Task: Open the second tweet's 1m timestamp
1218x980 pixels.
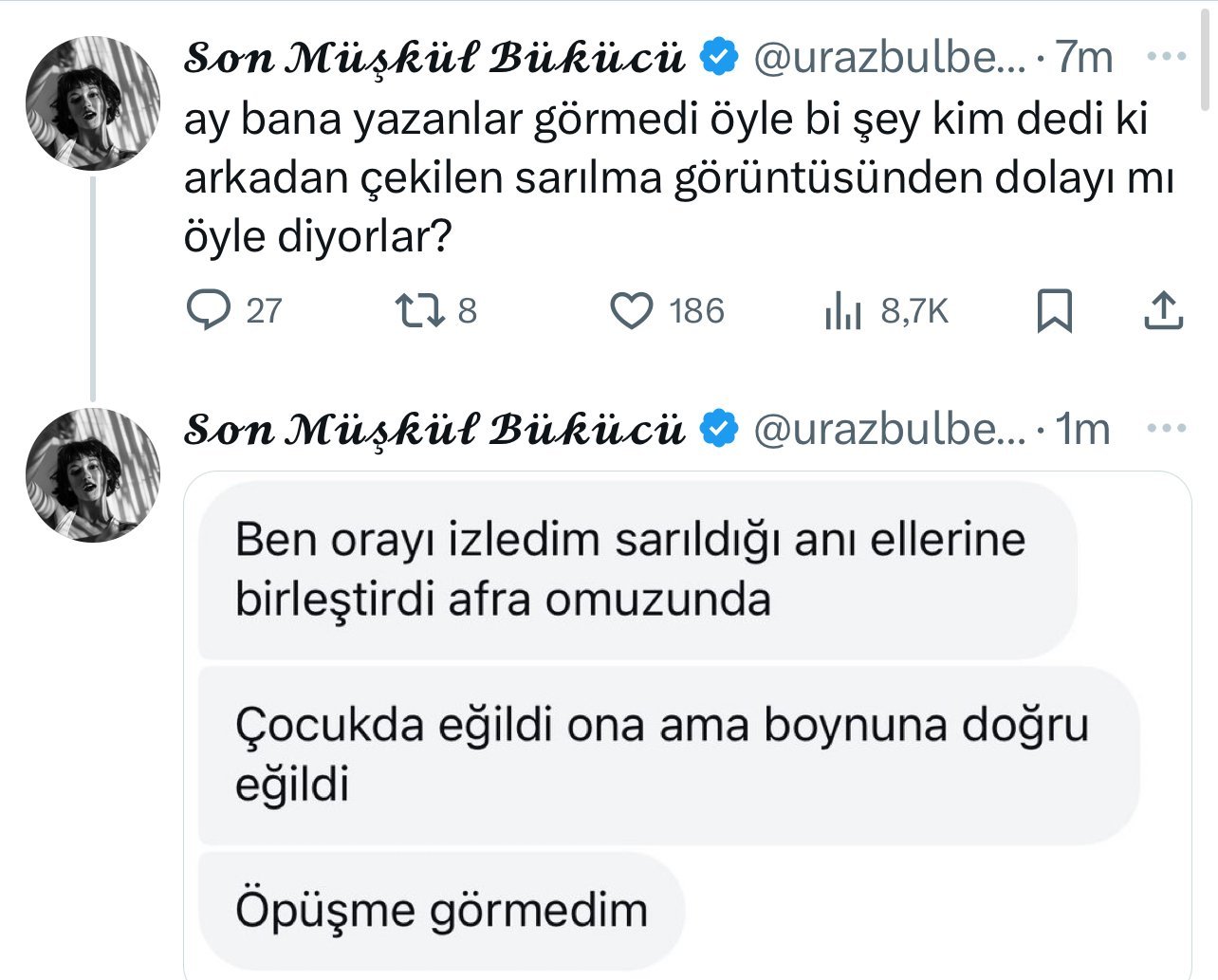Action: pyautogui.click(x=1083, y=430)
